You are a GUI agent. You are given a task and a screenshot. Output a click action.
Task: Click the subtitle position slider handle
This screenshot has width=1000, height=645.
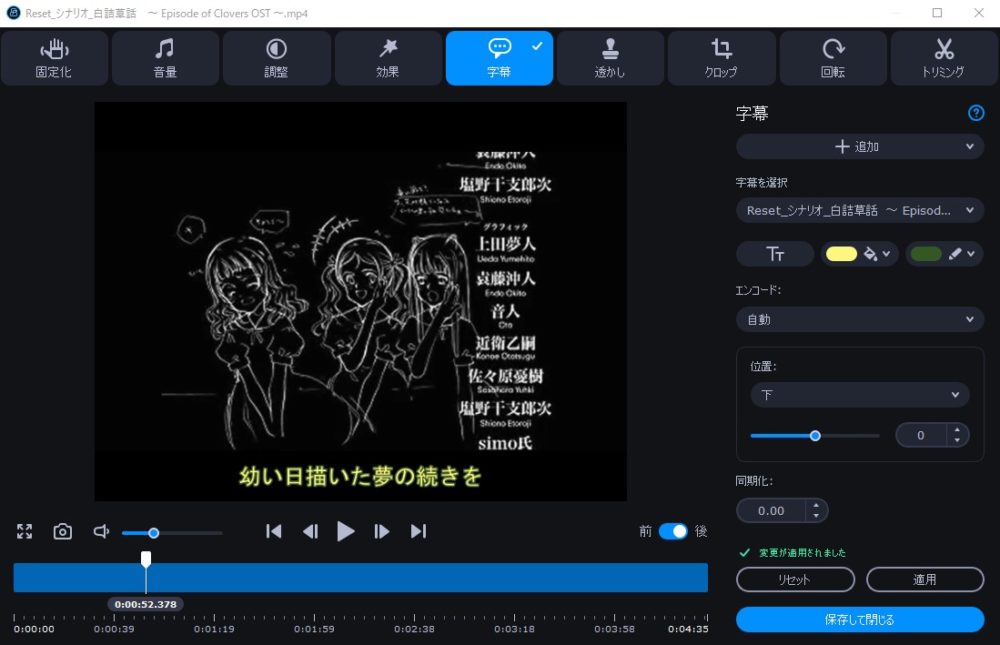pos(815,436)
